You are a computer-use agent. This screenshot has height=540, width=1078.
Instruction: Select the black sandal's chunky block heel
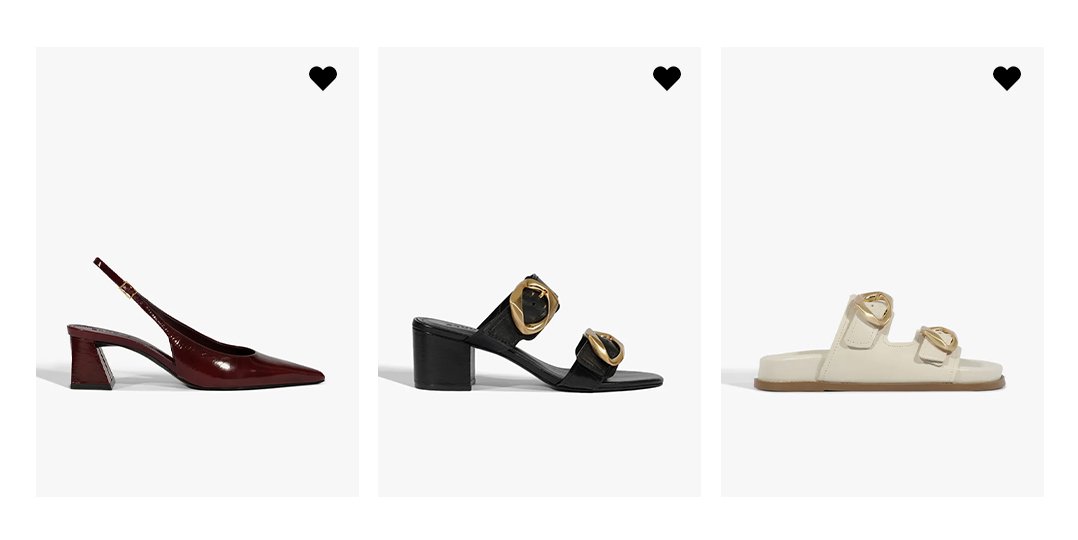[441, 356]
